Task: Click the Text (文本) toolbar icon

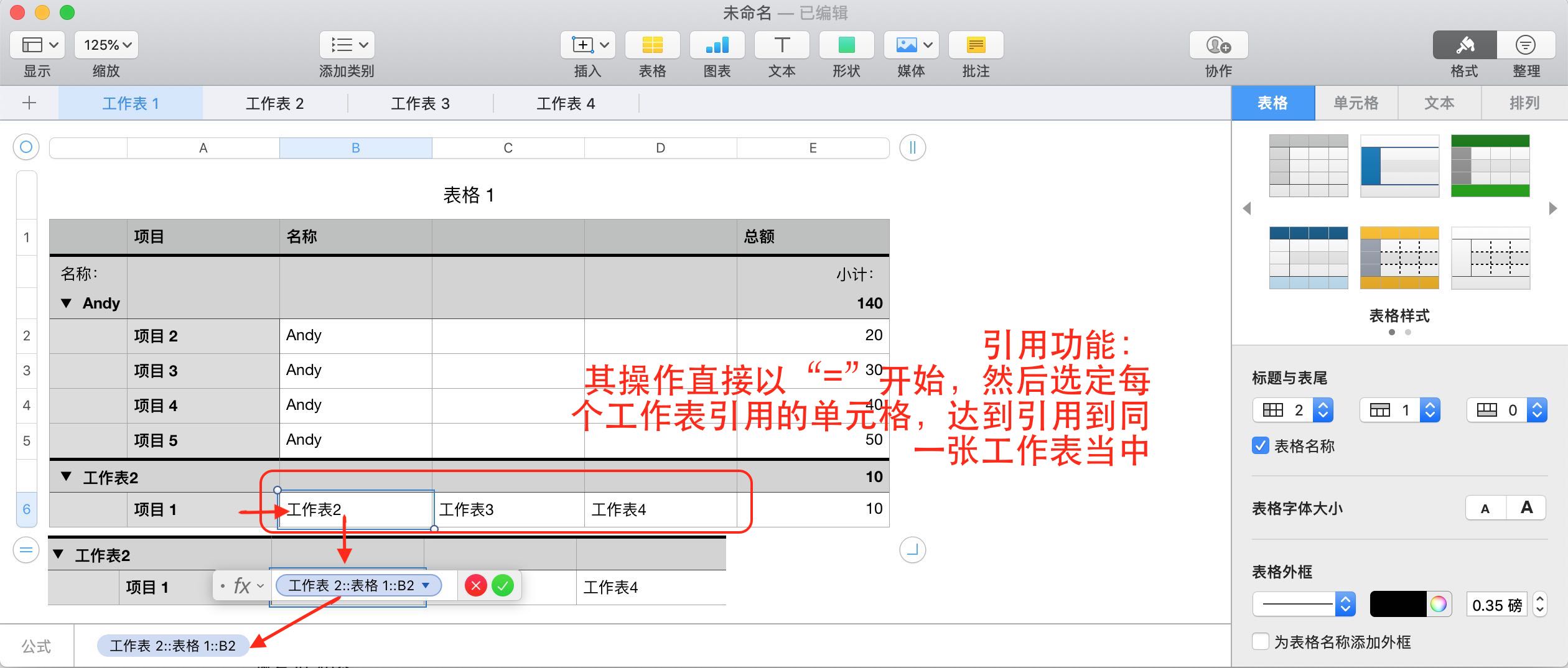Action: tap(782, 45)
